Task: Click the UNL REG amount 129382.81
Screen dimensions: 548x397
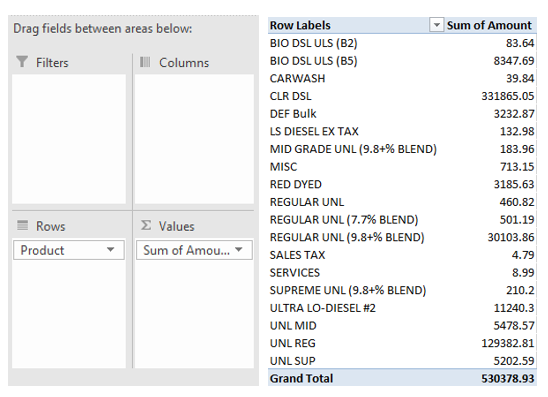Action: pos(508,343)
